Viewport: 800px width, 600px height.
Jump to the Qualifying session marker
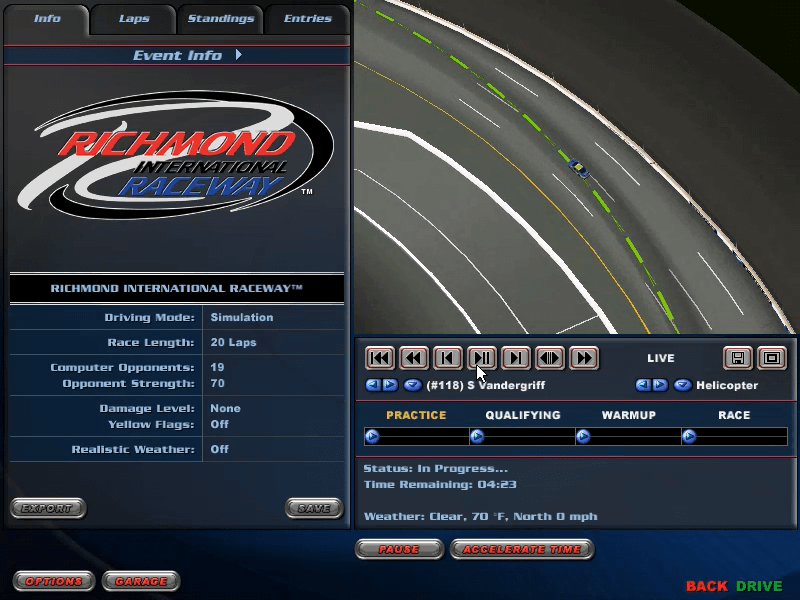477,437
